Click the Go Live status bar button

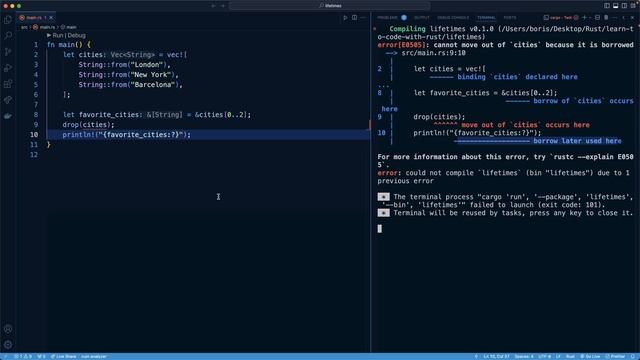[591, 356]
